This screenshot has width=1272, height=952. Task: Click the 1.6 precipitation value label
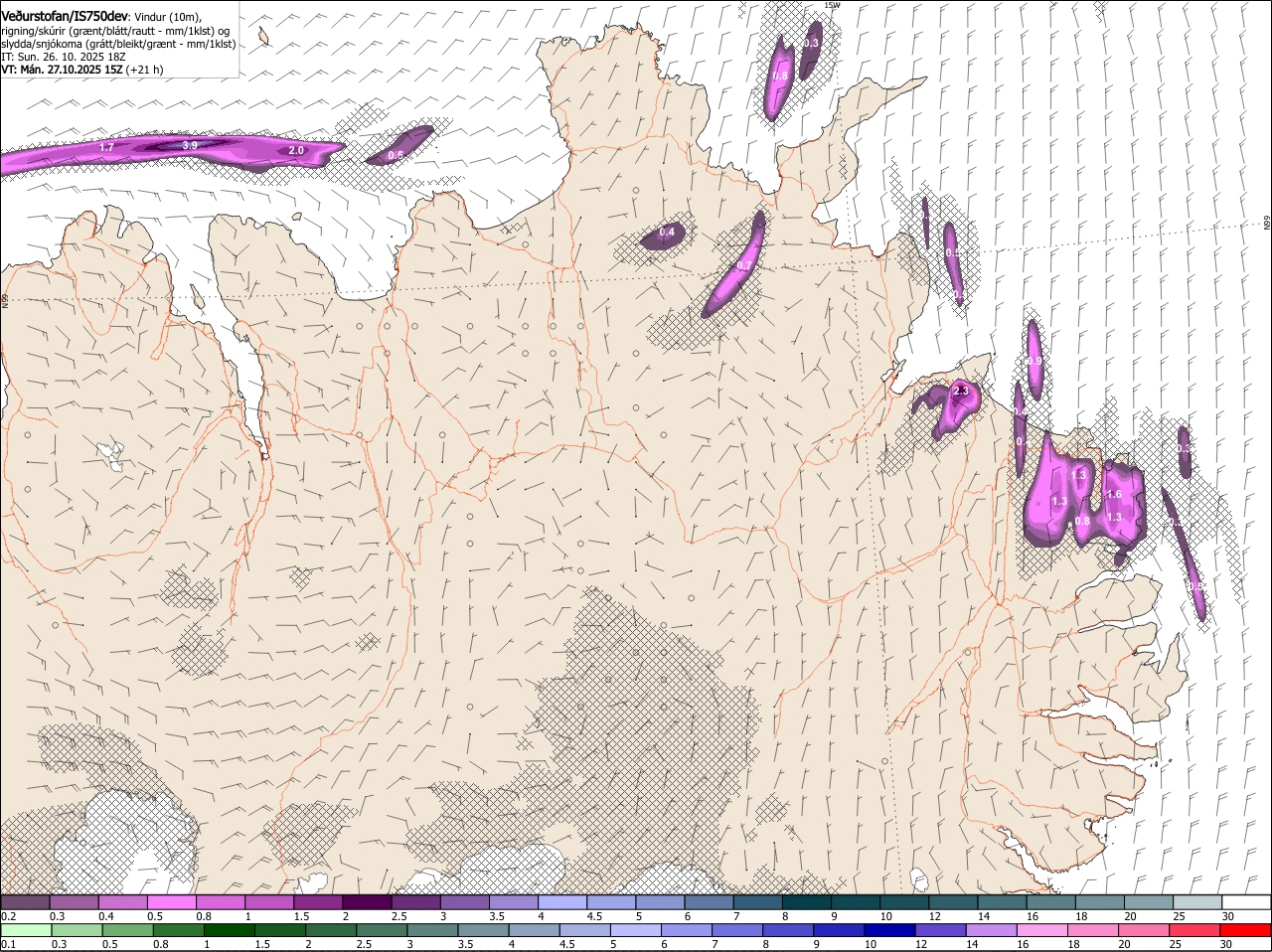click(x=1113, y=494)
